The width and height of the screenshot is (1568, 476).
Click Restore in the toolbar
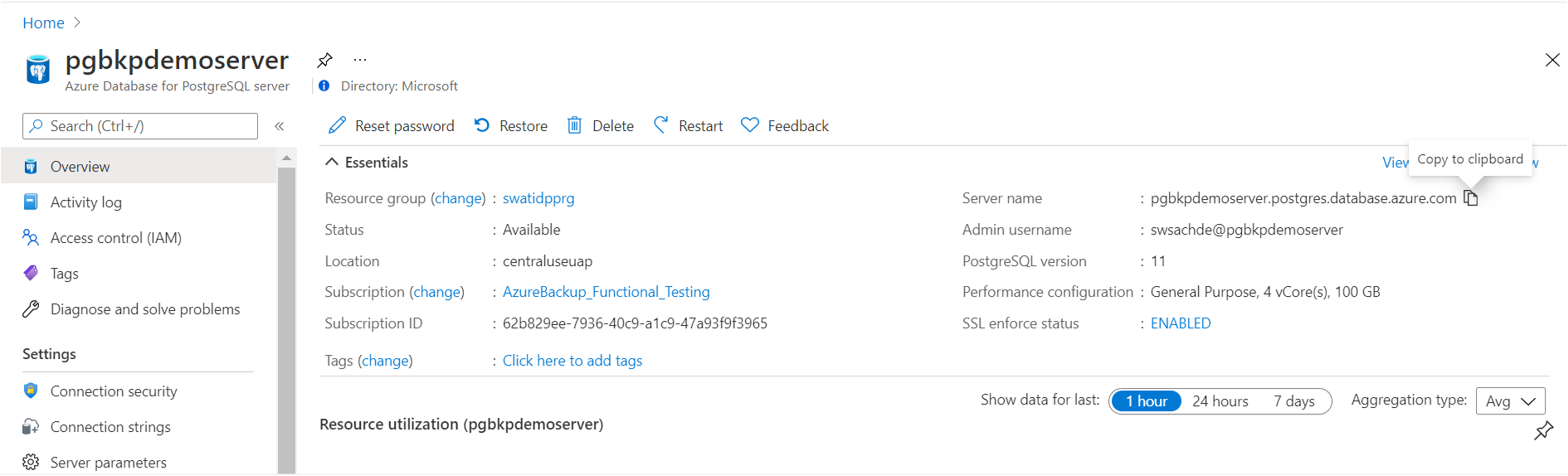point(510,126)
